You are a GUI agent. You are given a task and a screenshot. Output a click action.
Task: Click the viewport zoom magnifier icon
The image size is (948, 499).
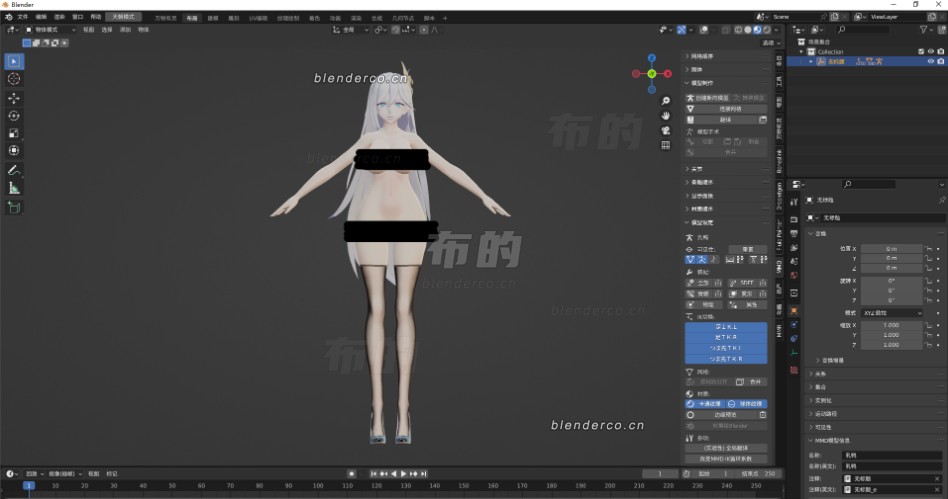point(666,101)
